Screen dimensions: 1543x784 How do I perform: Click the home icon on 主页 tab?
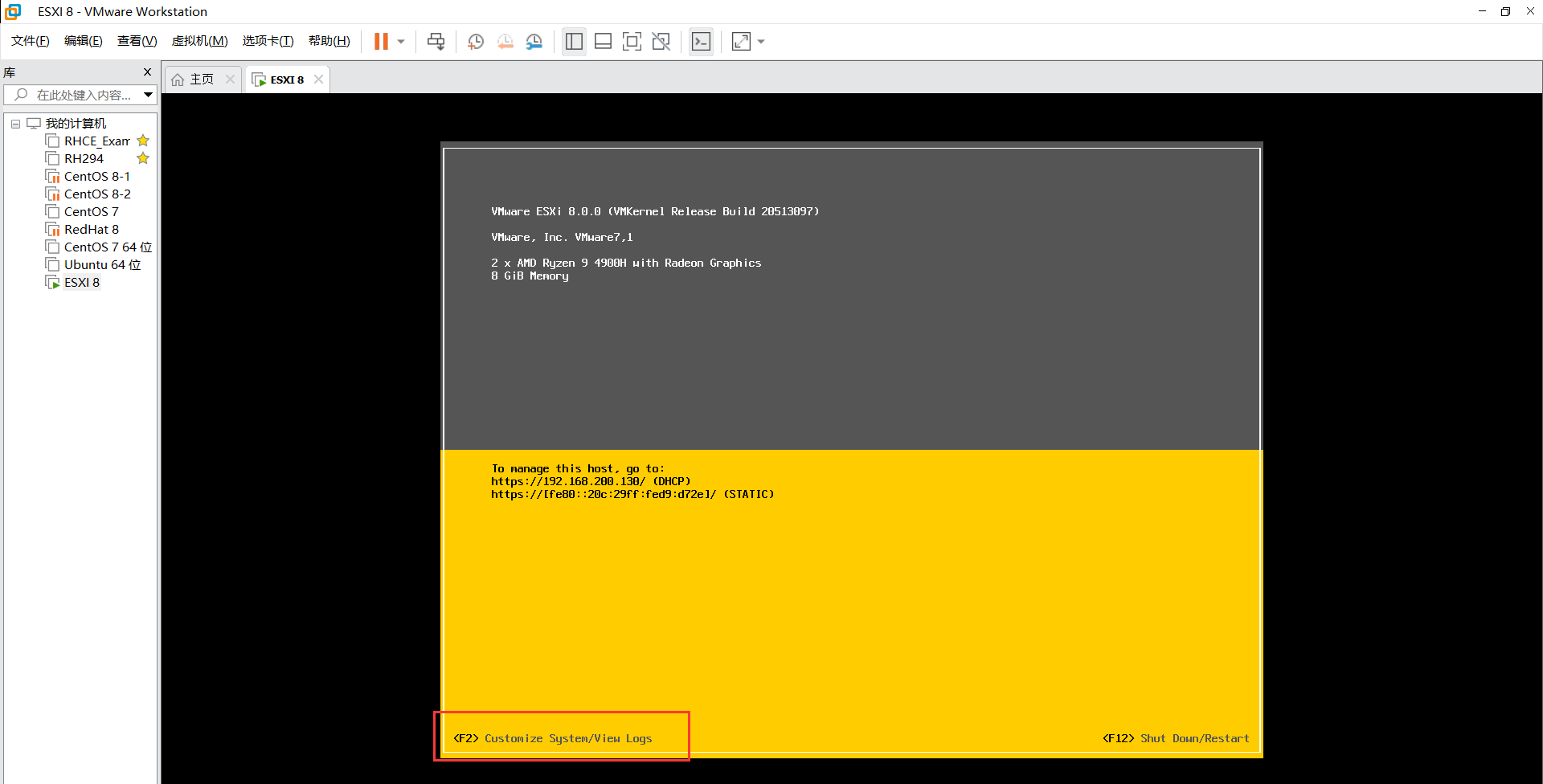(178, 80)
